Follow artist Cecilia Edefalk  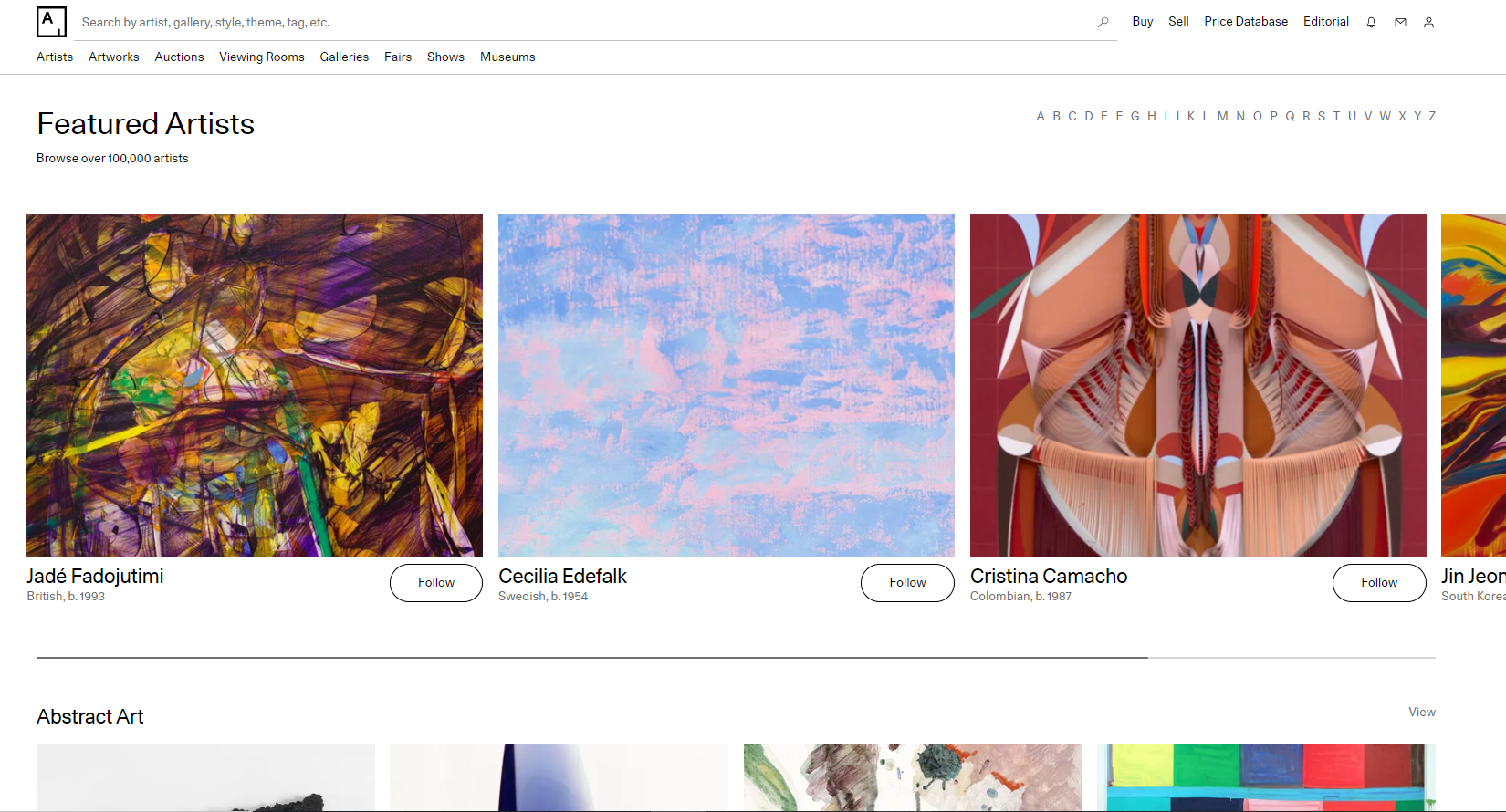[907, 583]
